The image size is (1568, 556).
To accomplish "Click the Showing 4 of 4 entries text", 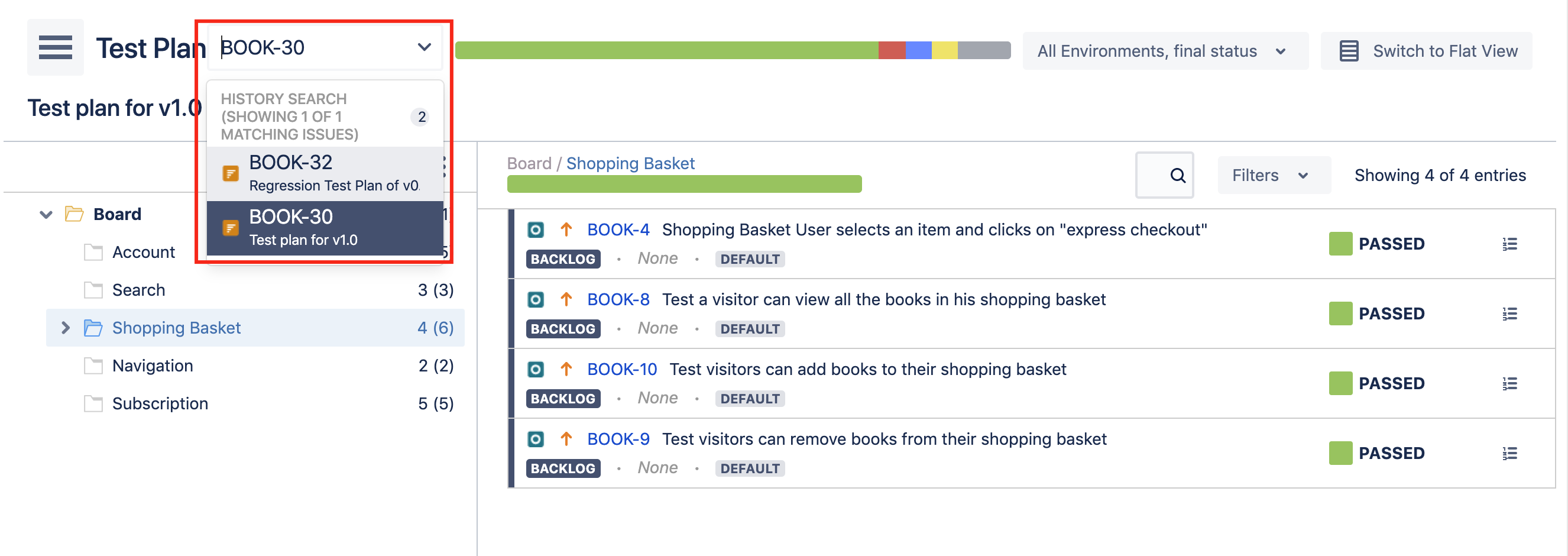I will pos(1440,176).
